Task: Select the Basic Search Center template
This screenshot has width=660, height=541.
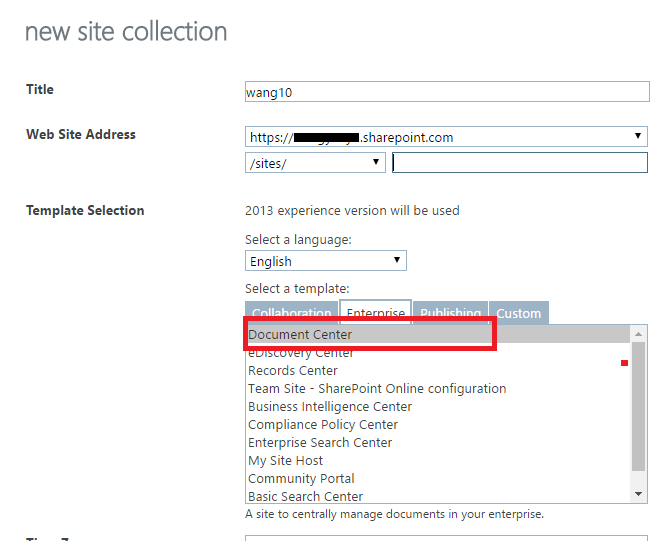Action: pos(438,496)
